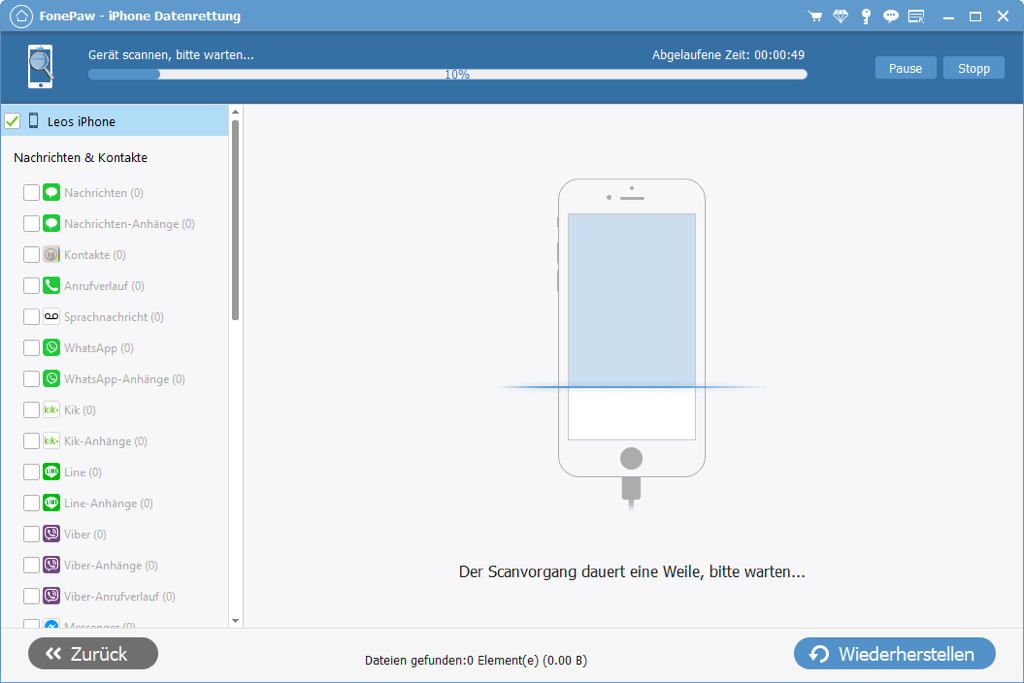
Task: Open the menu list icon in title bar
Action: [916, 16]
